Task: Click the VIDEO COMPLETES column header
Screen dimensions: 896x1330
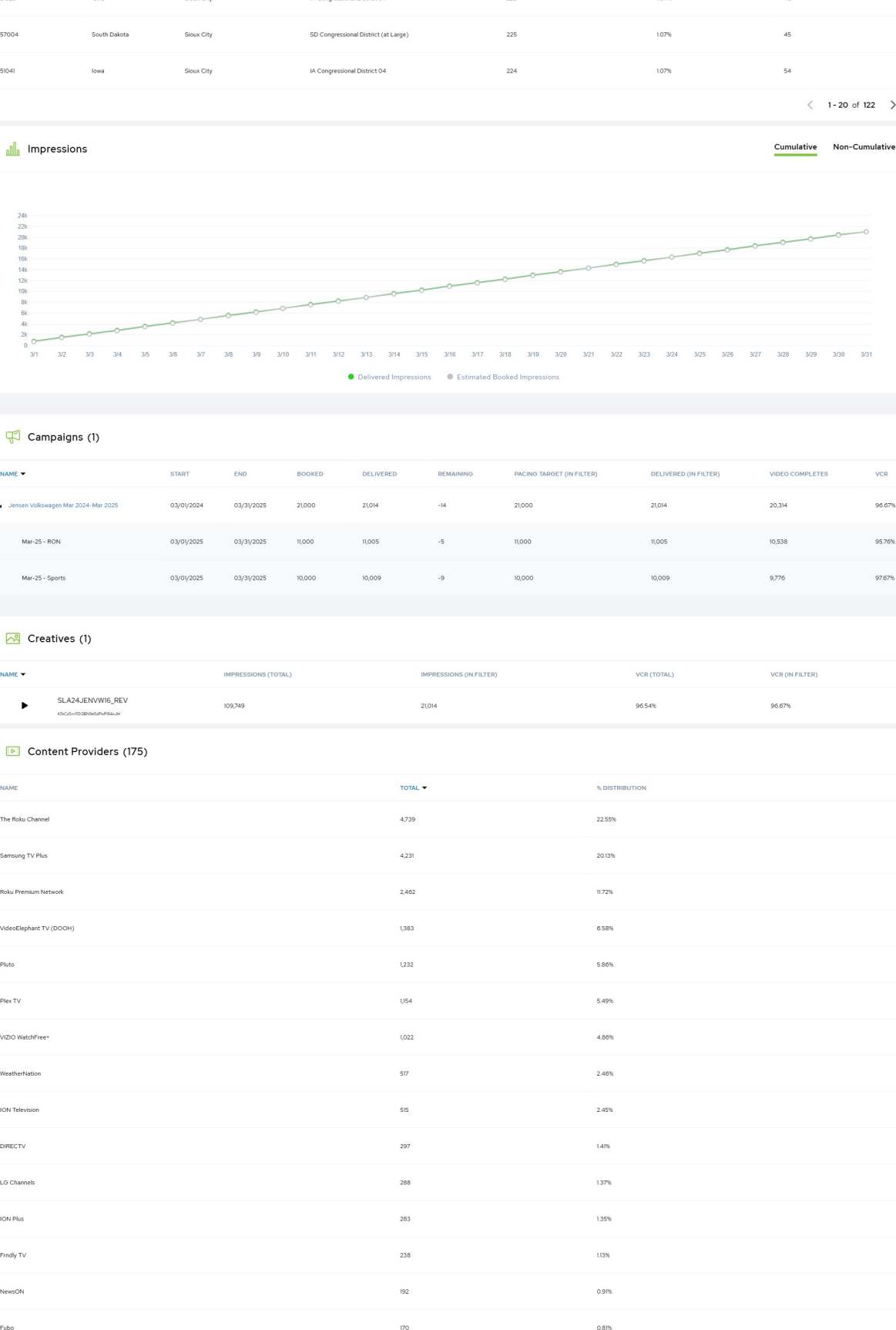Action: [798, 474]
